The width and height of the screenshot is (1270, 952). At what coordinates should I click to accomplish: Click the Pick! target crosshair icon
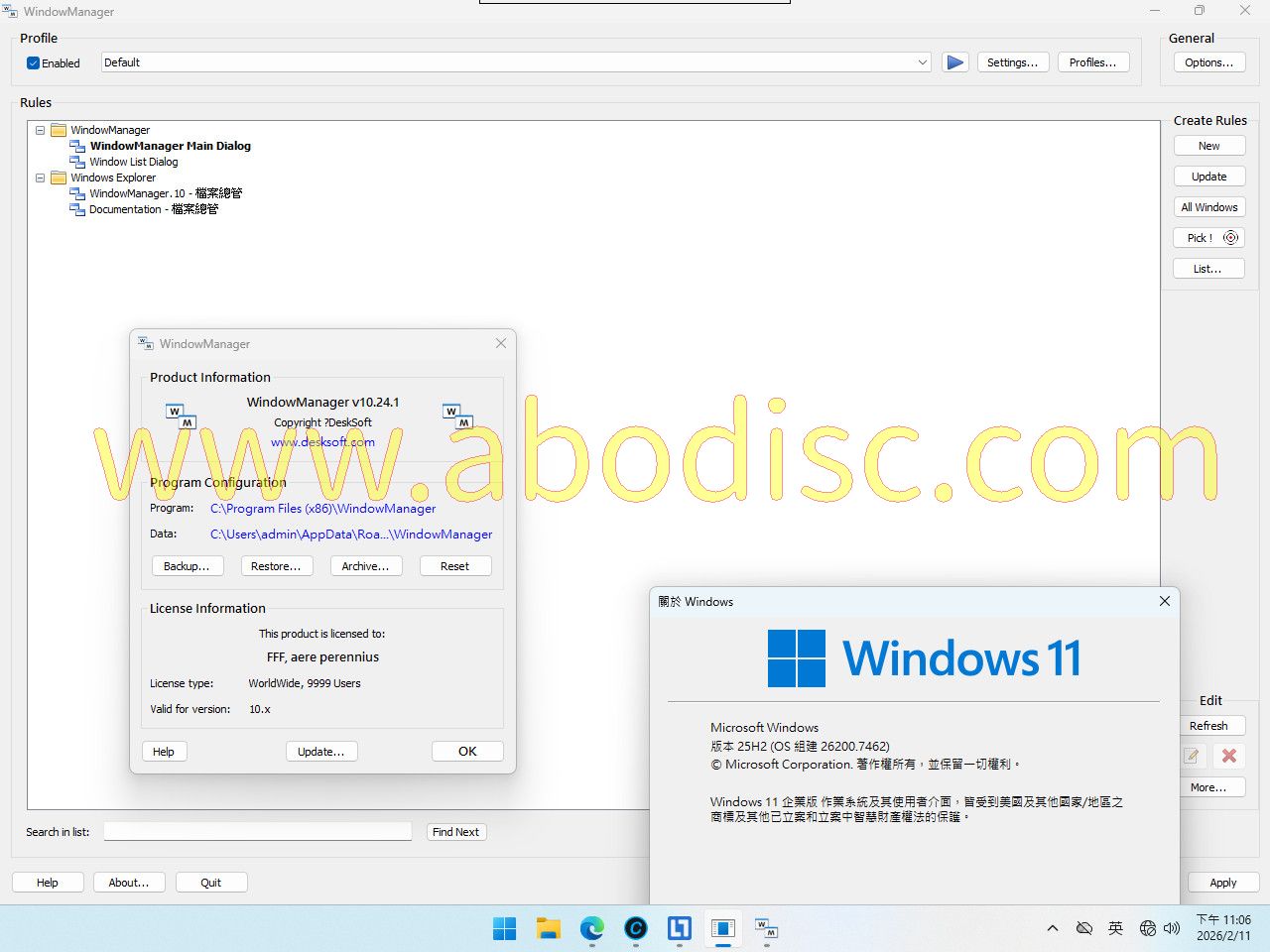coord(1230,238)
